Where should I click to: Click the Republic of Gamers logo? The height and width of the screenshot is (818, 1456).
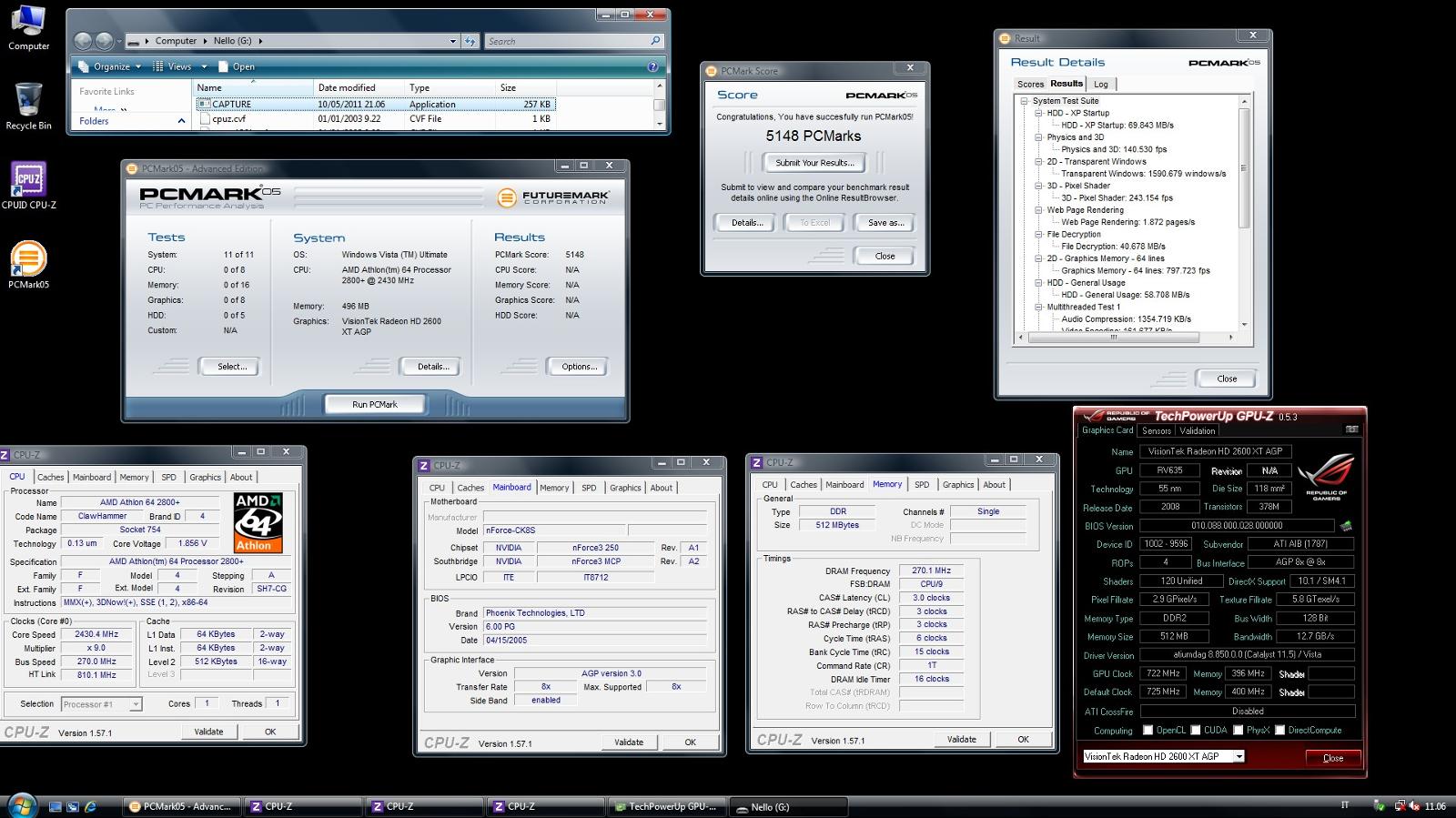(1326, 476)
